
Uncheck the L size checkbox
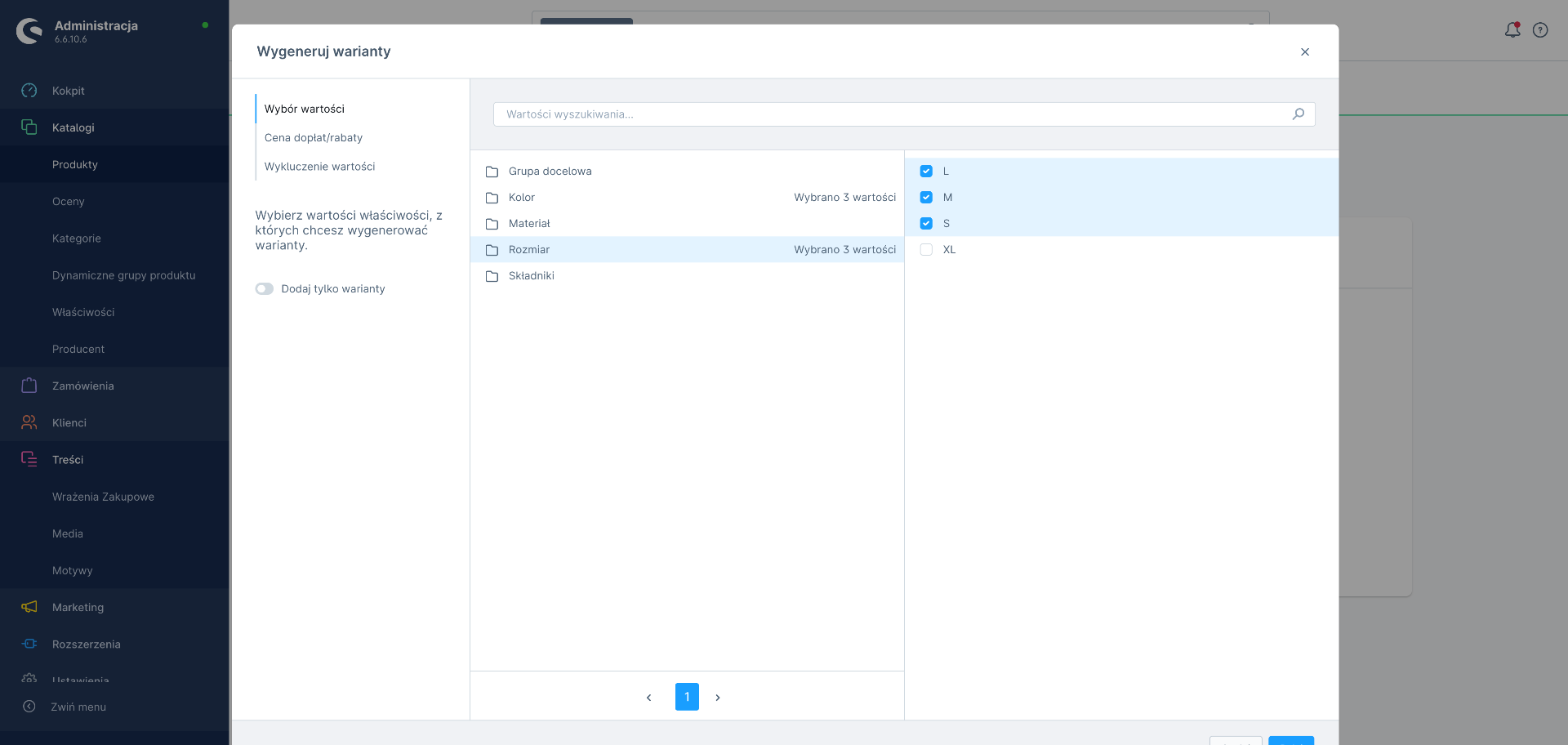(x=926, y=172)
